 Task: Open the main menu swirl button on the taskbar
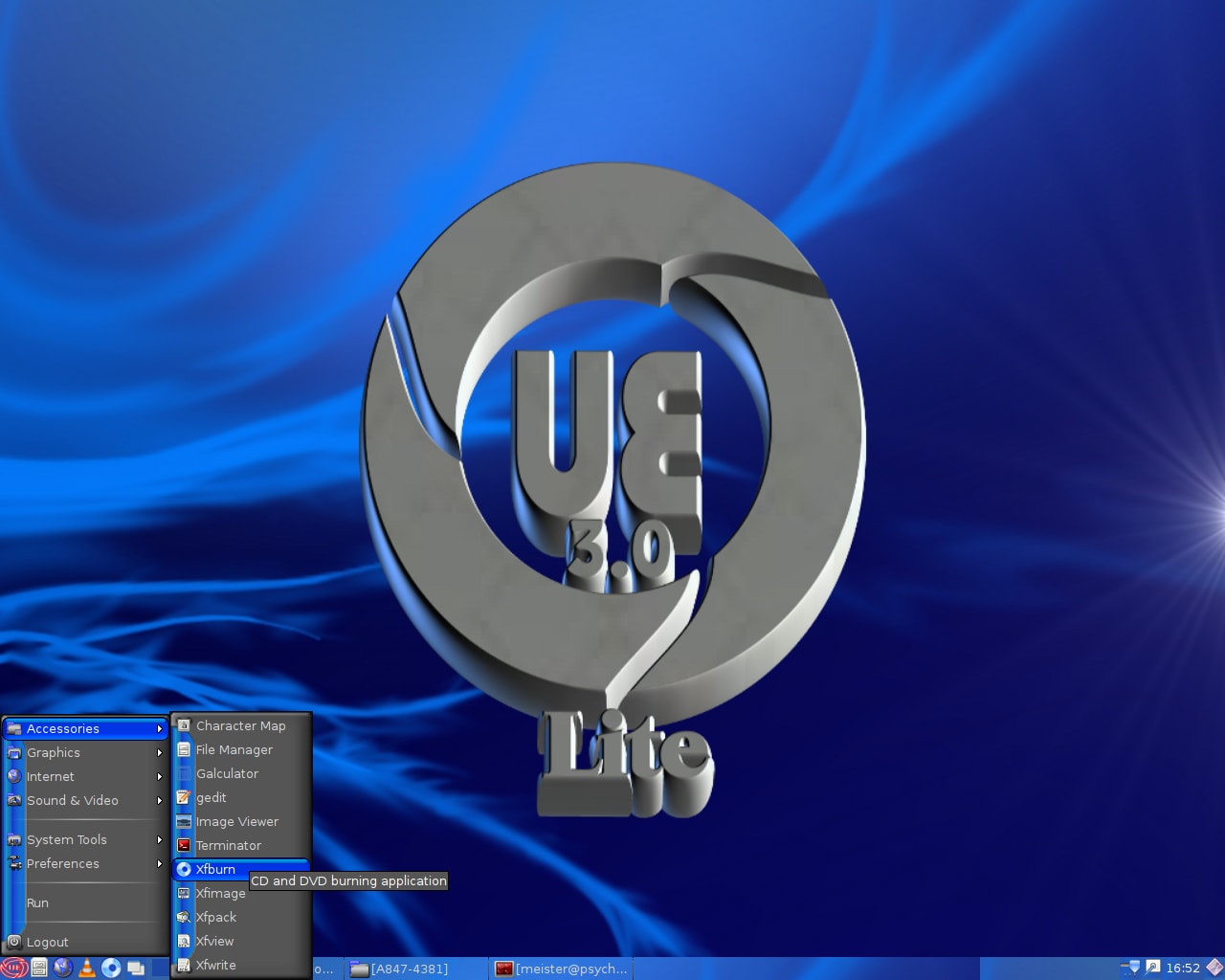coord(13,968)
